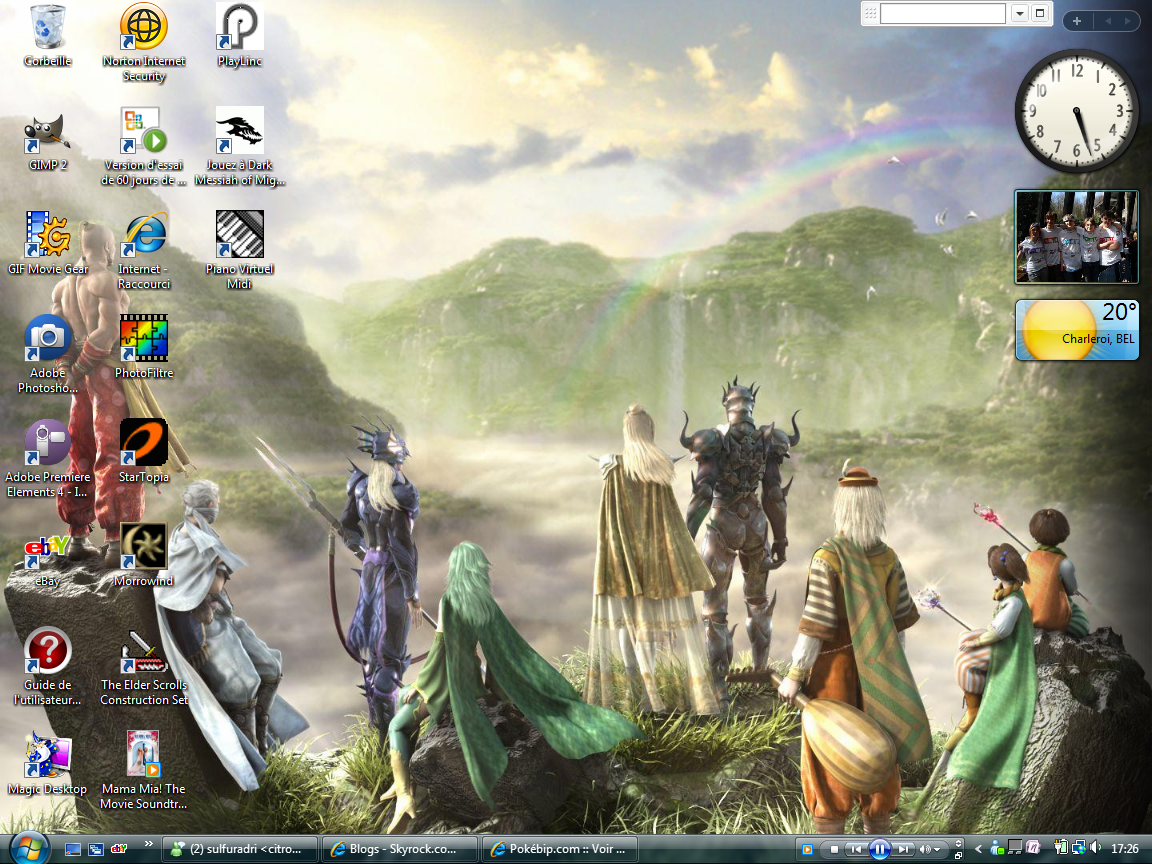Switch to Pokébip.com taskbar window
The width and height of the screenshot is (1152, 864).
coord(559,849)
